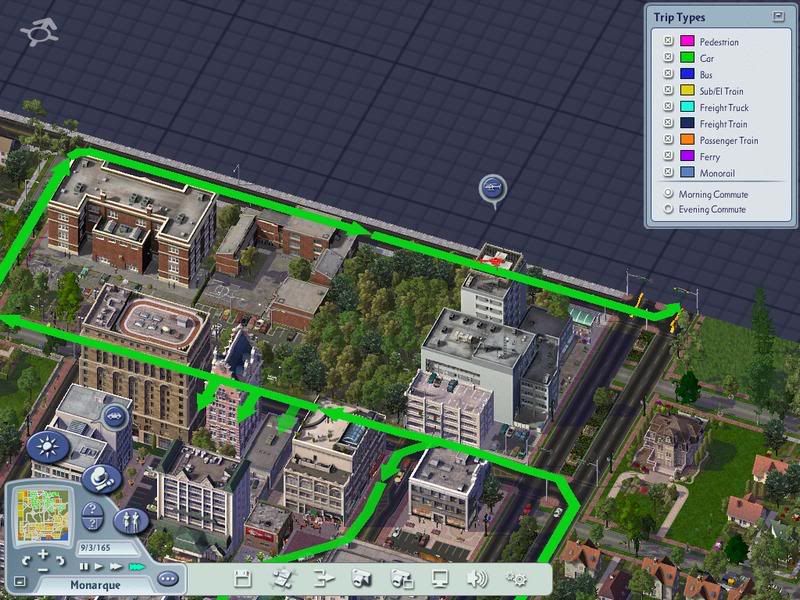This screenshot has height=600, width=800.
Task: Select the Evening Commute radio button
Action: pyautogui.click(x=668, y=209)
